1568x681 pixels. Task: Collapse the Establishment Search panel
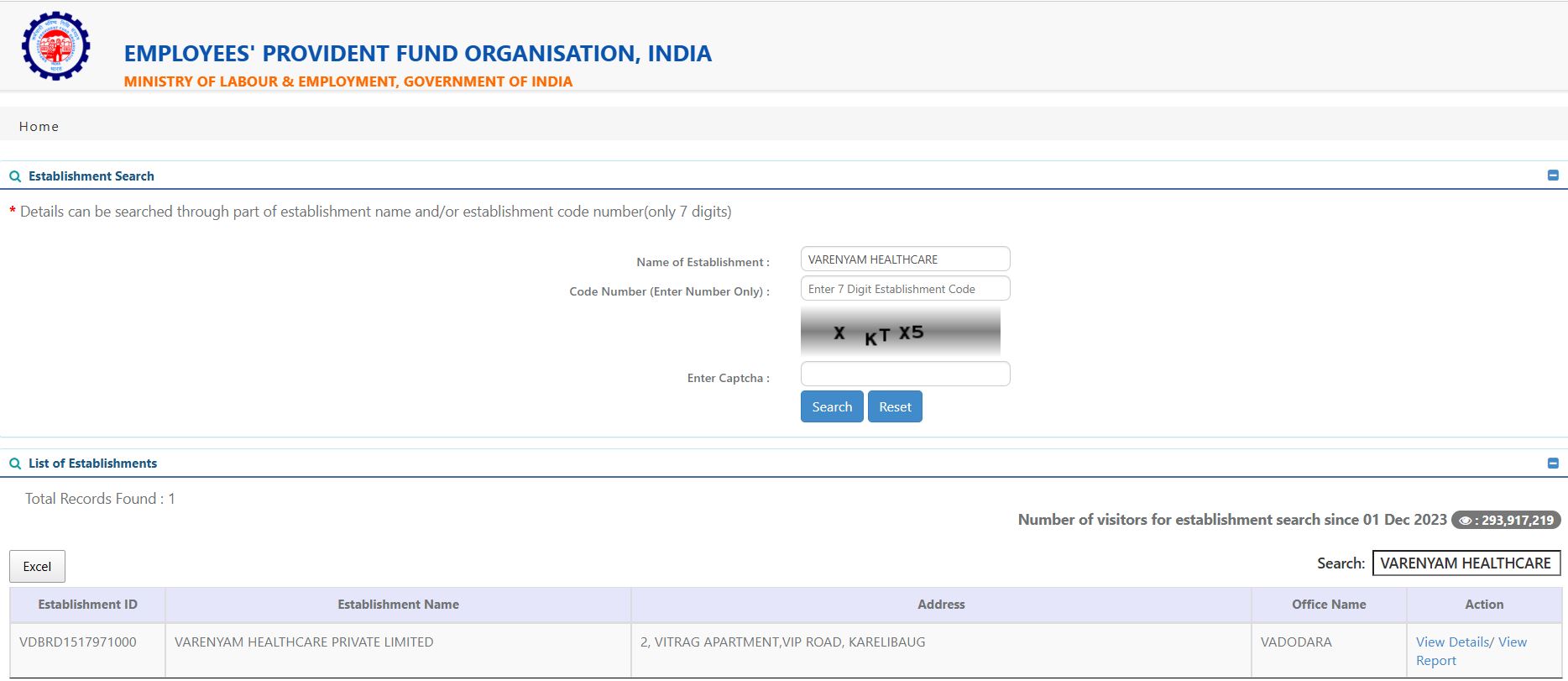[x=1552, y=175]
